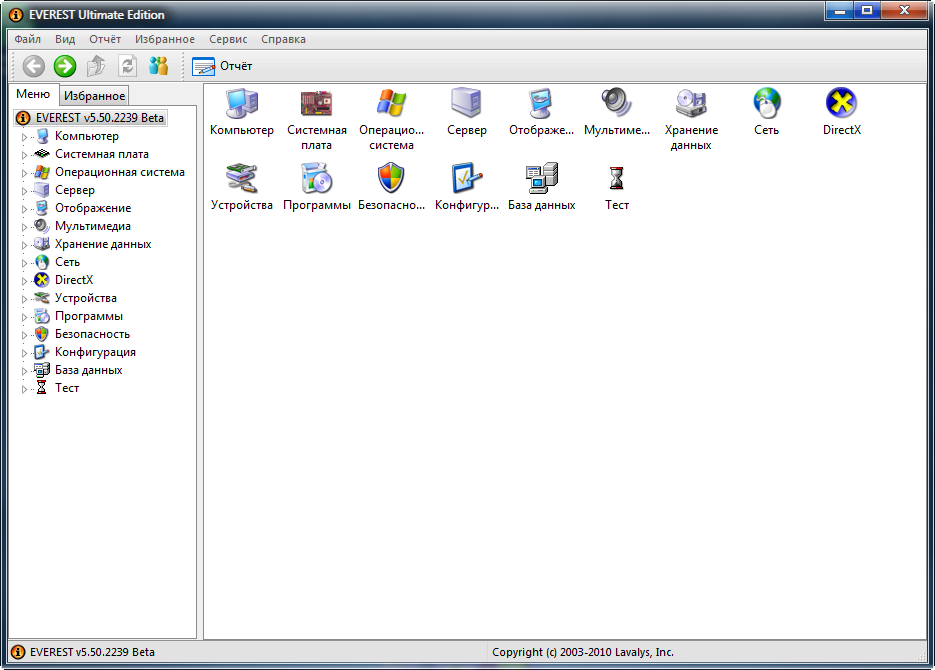Click the Up level toolbar button
The width and height of the screenshot is (935, 670).
[x=96, y=66]
